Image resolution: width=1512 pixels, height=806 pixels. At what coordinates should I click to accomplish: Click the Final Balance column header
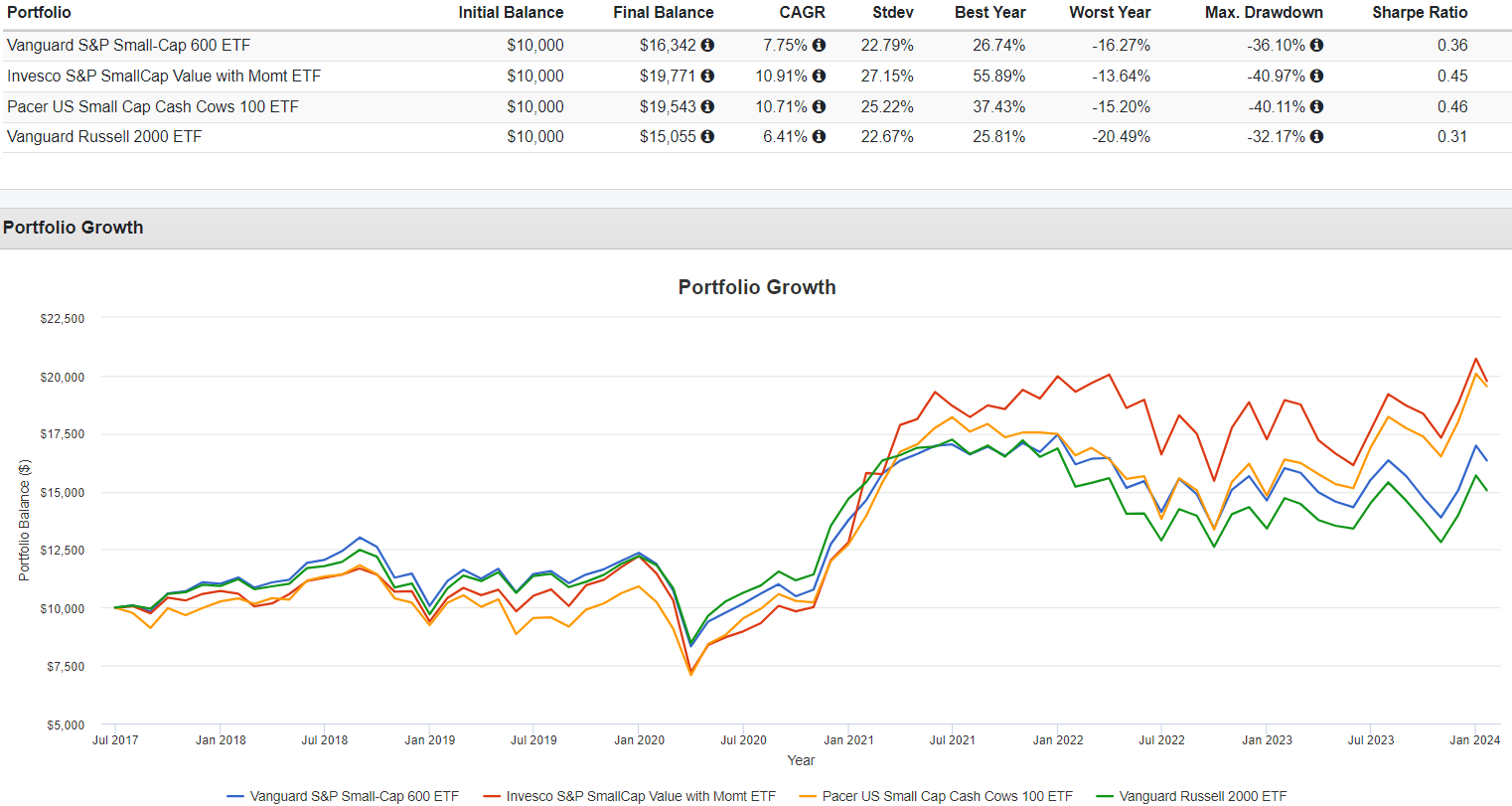[x=664, y=12]
